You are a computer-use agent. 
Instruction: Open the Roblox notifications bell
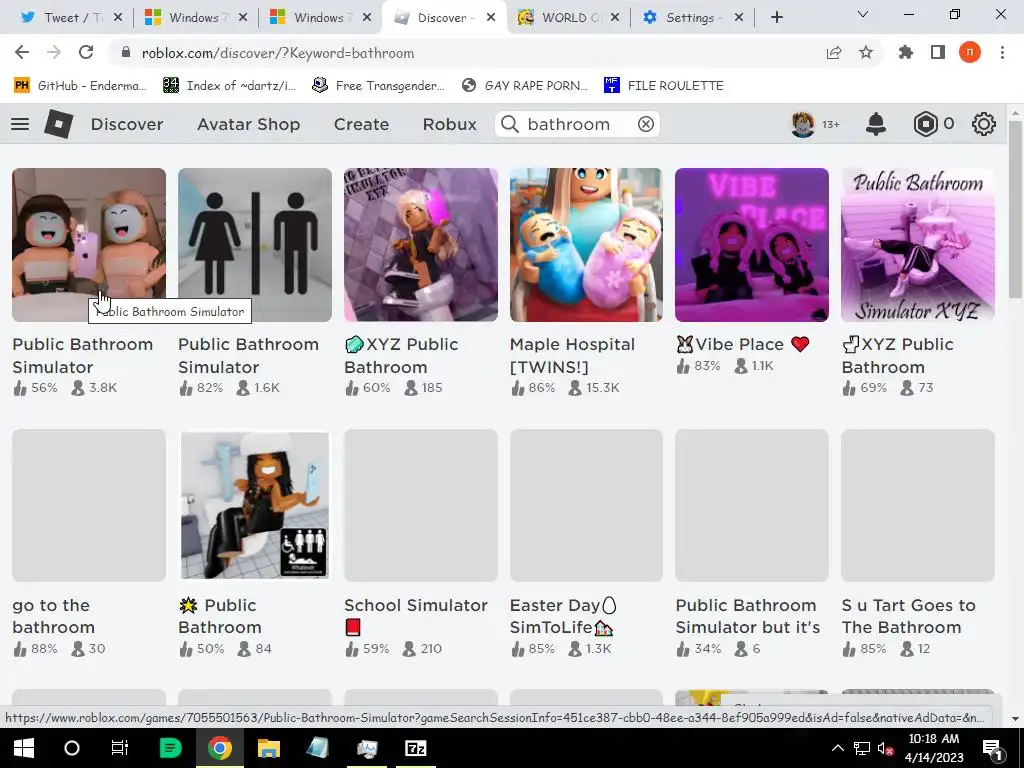click(x=875, y=124)
